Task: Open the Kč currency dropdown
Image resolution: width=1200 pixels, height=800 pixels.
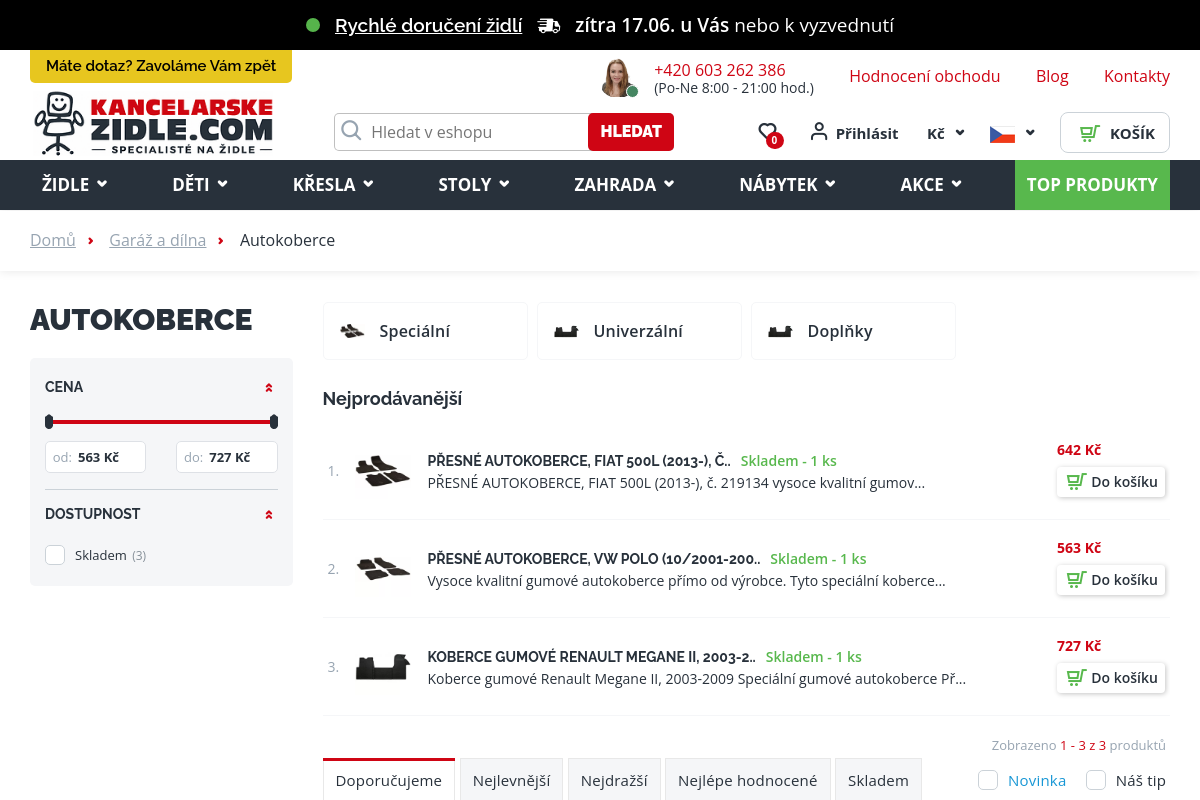Action: (x=946, y=133)
